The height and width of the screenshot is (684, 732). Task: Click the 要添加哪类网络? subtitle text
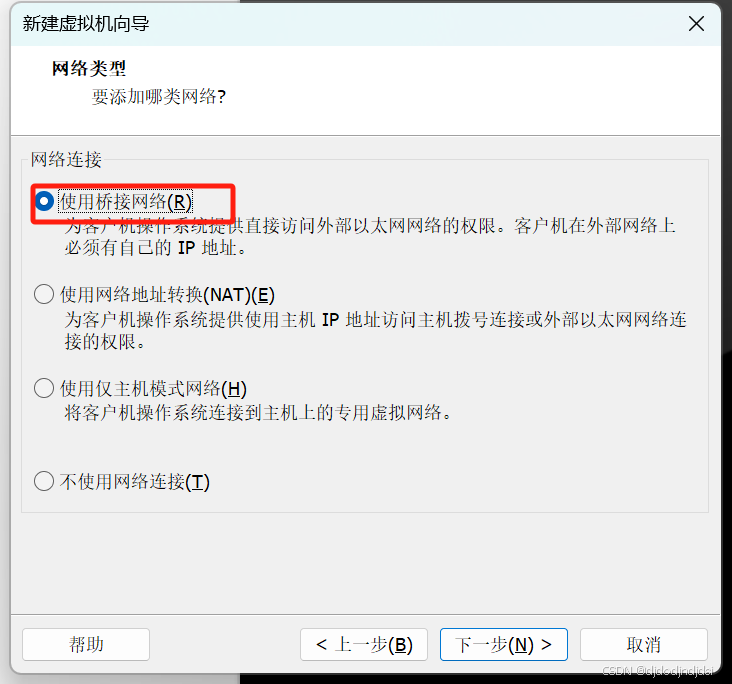coord(159,97)
